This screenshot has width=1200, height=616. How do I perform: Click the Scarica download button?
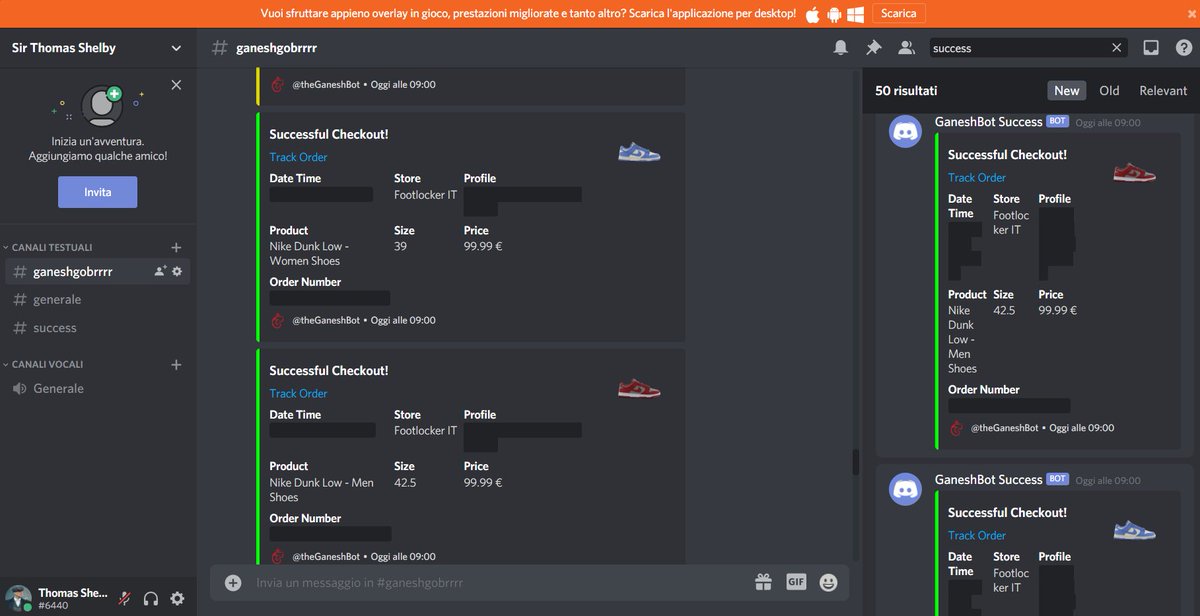pyautogui.click(x=898, y=14)
